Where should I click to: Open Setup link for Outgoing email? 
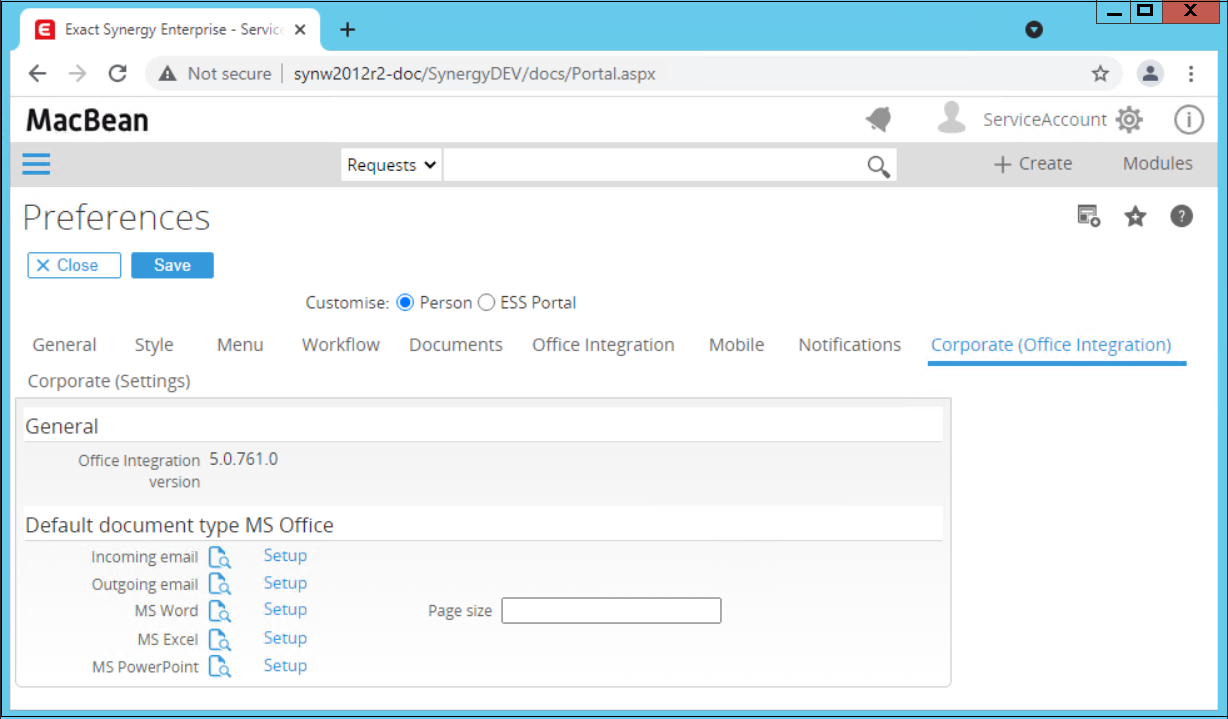pos(285,583)
